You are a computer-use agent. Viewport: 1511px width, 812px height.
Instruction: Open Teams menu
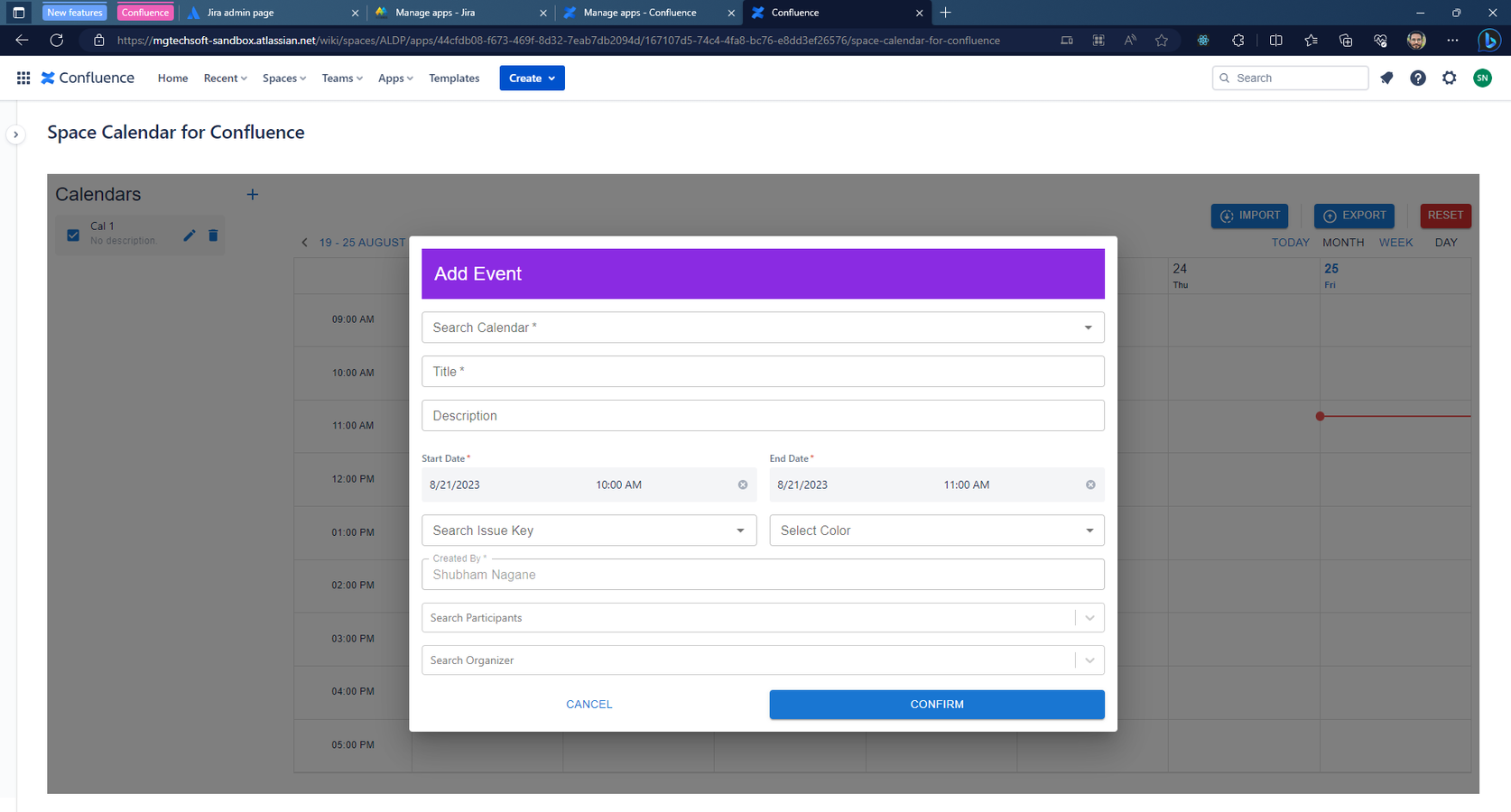coord(342,78)
